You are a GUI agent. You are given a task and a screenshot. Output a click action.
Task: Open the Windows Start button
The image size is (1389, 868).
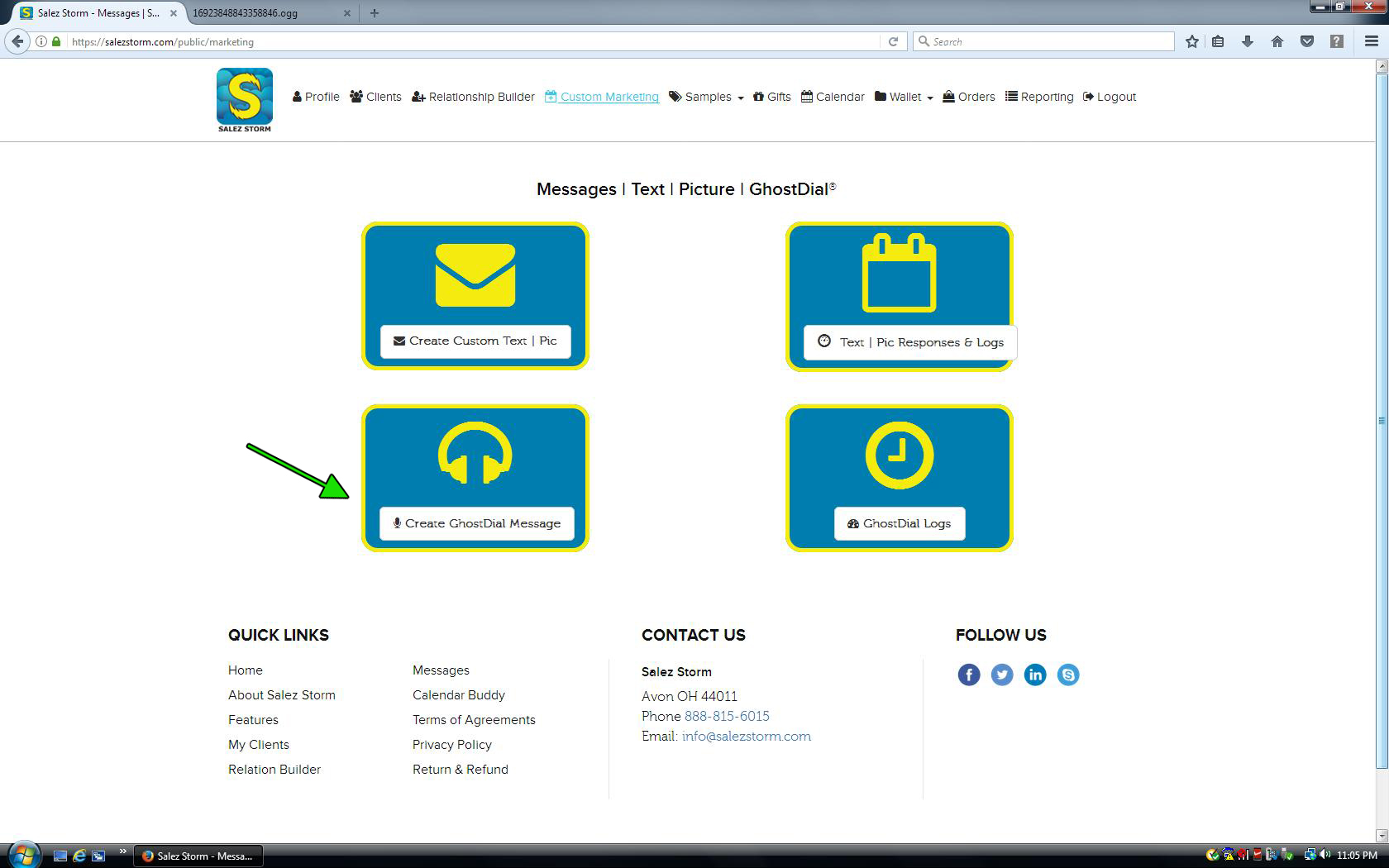(23, 855)
